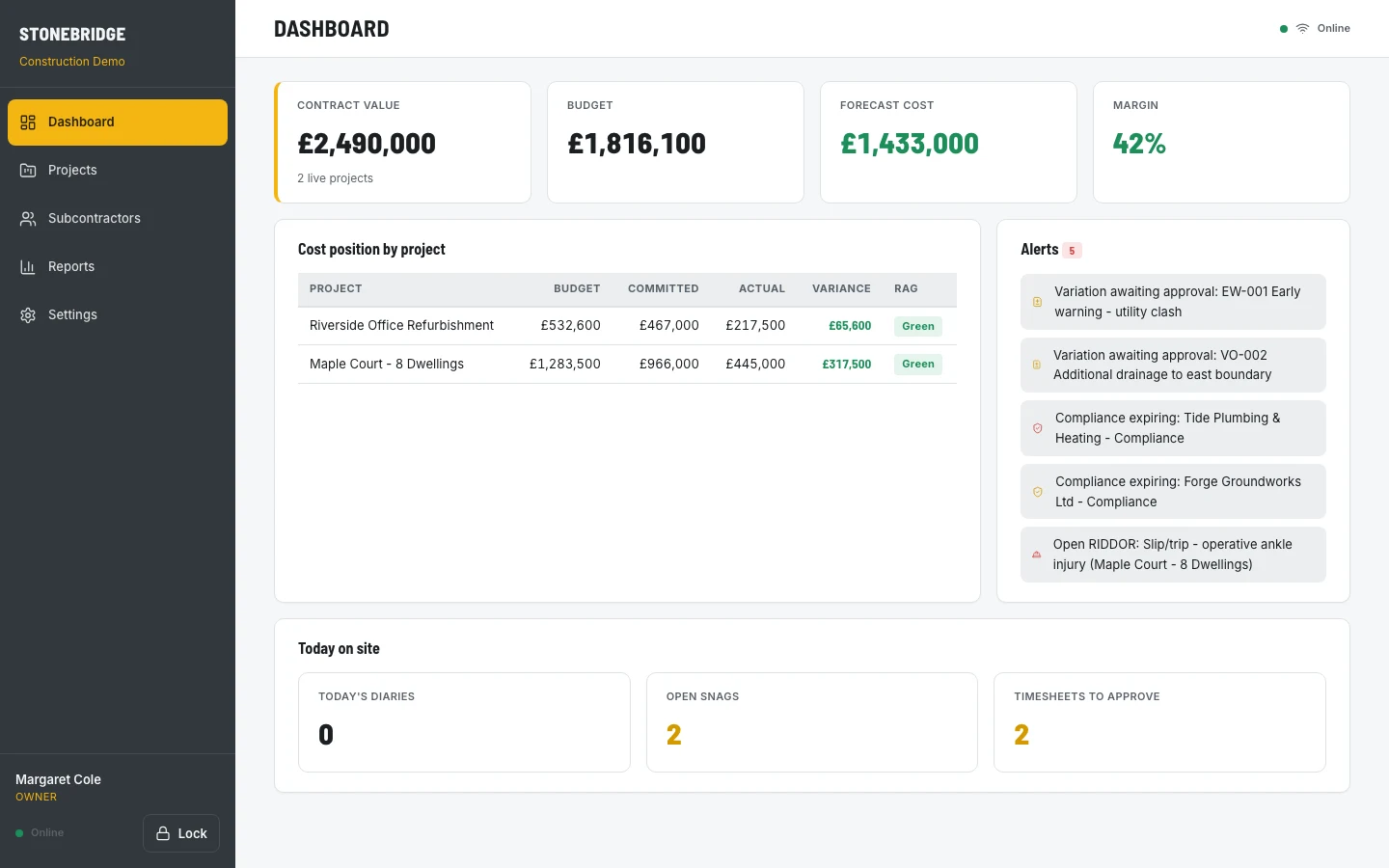
Task: Click the 'Cost position by project' heading
Action: [x=371, y=250]
